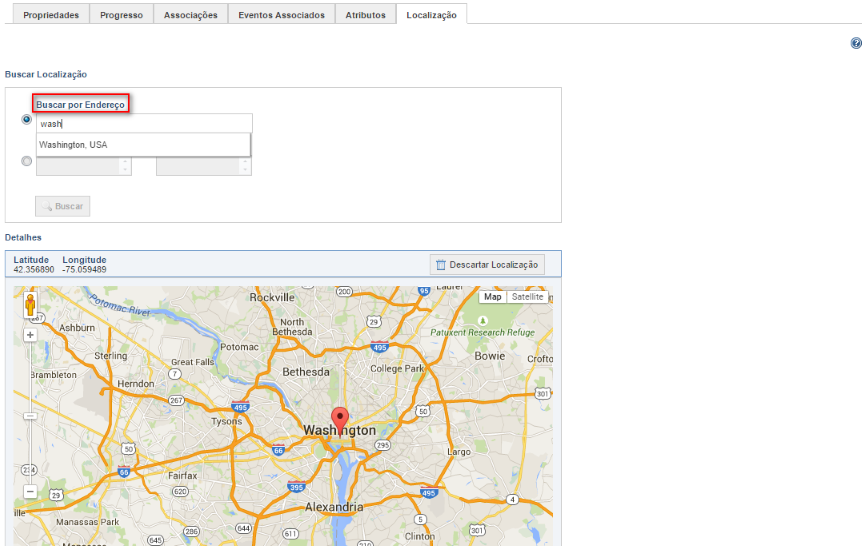Switch to the Atributos tab
Screen dimensions: 866x546
(366, 15)
